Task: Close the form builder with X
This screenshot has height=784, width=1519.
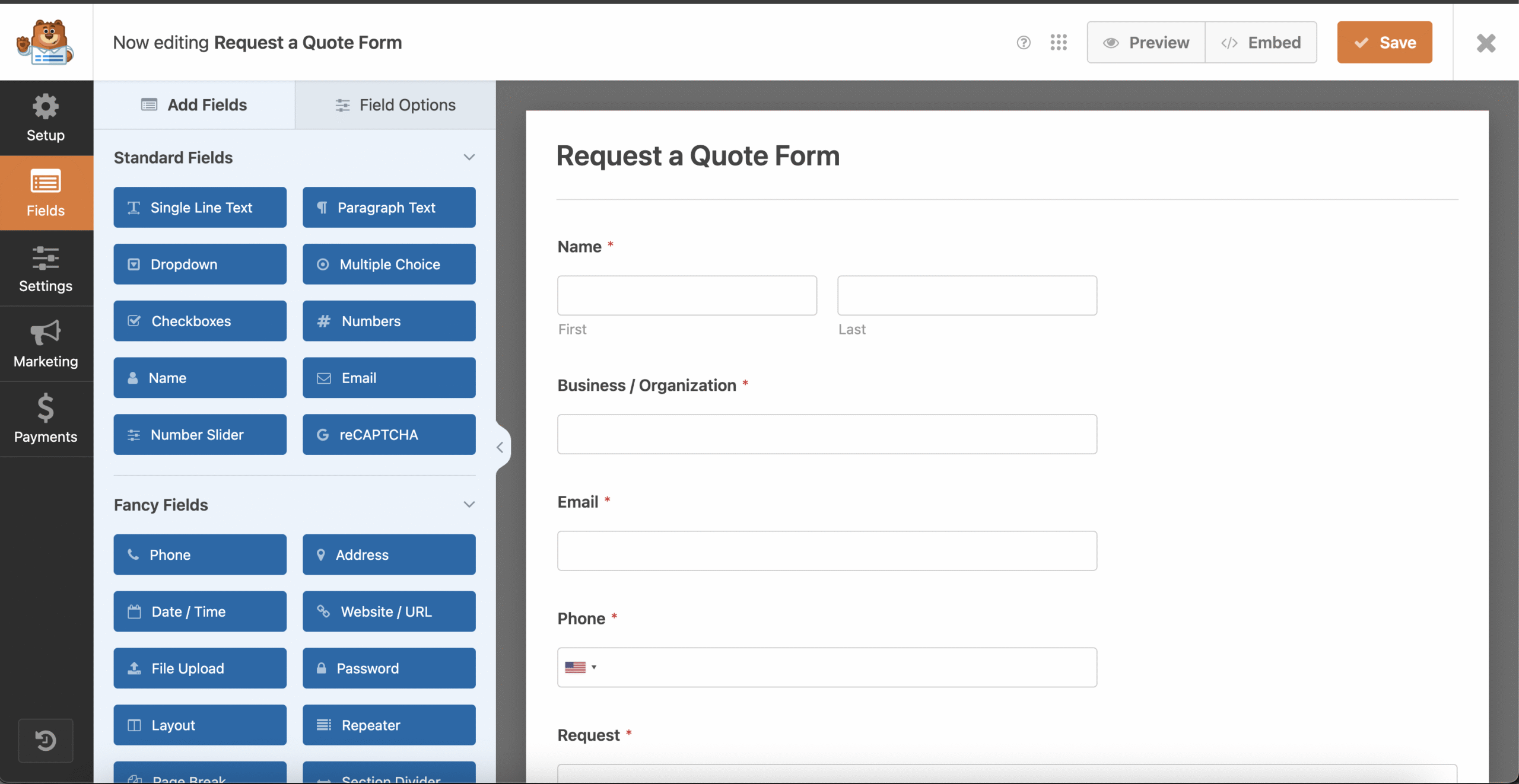Action: [1486, 43]
